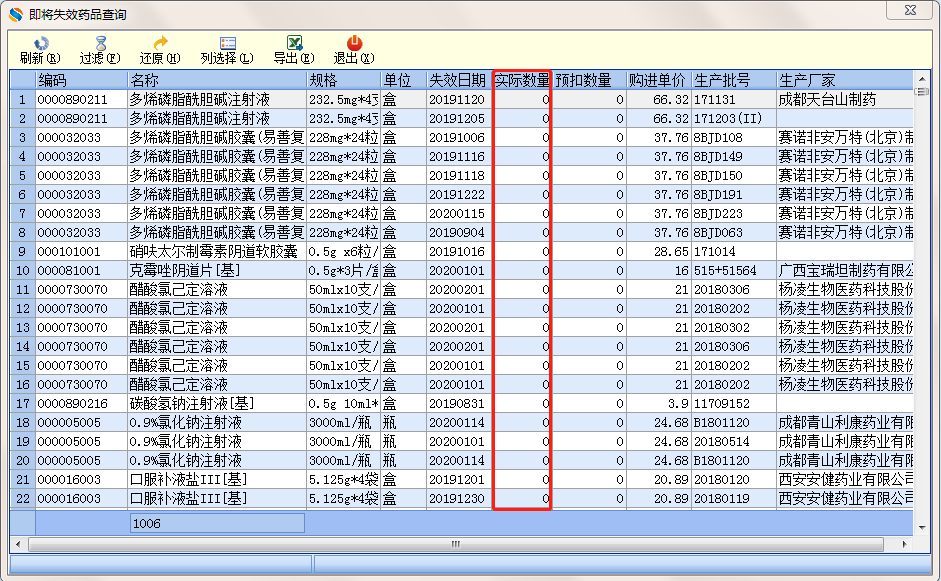Select row number 1 indicator
Viewport: 941px width, 581px height.
[x=23, y=100]
